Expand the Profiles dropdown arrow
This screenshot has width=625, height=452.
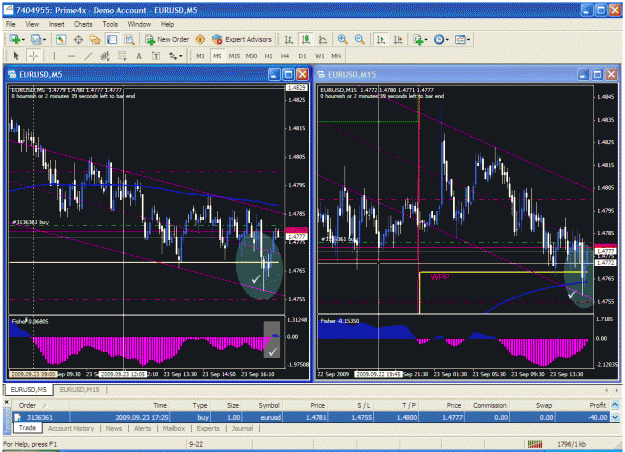coord(44,40)
